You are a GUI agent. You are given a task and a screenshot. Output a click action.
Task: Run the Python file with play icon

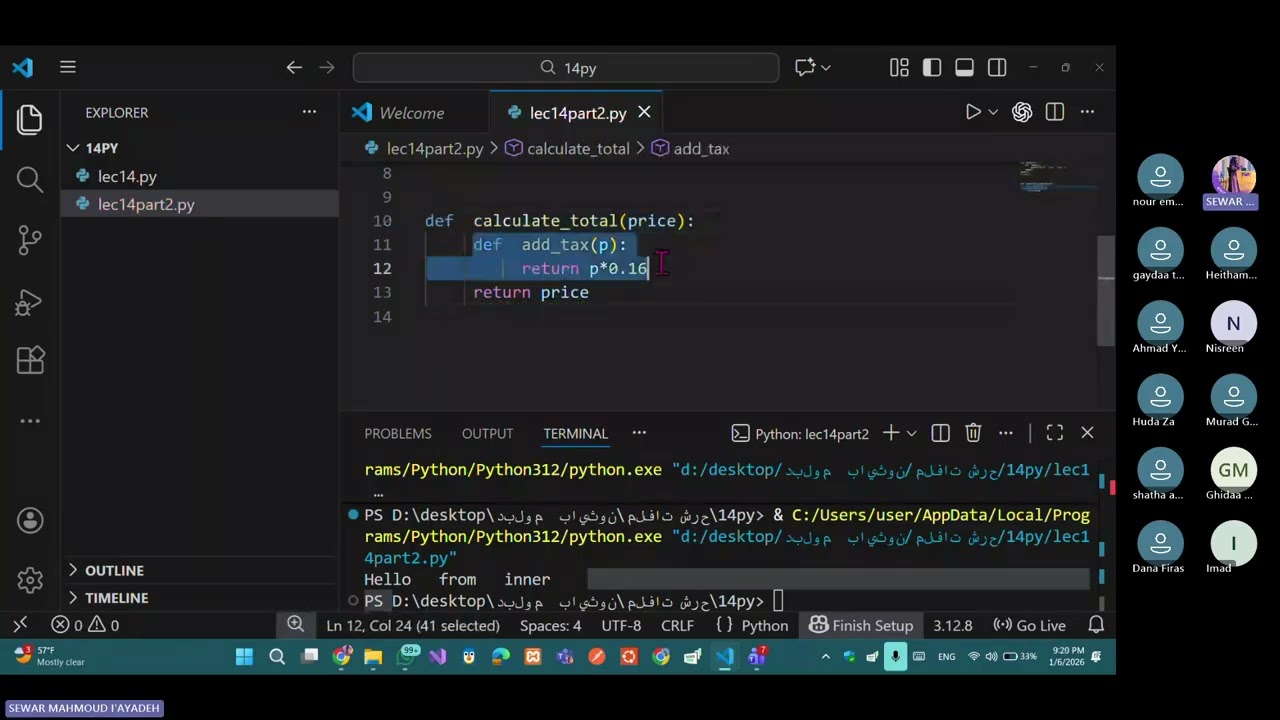pos(973,112)
